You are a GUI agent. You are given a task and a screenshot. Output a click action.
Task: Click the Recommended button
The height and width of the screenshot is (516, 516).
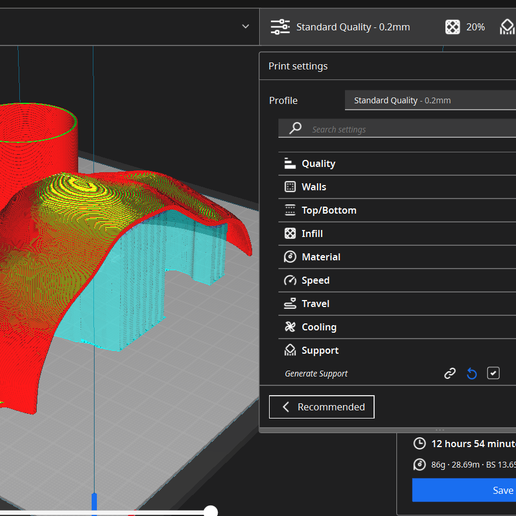(x=322, y=407)
